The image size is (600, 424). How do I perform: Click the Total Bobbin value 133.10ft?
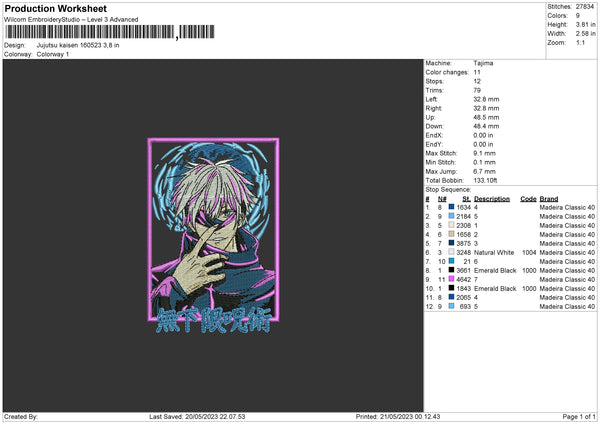[485, 181]
